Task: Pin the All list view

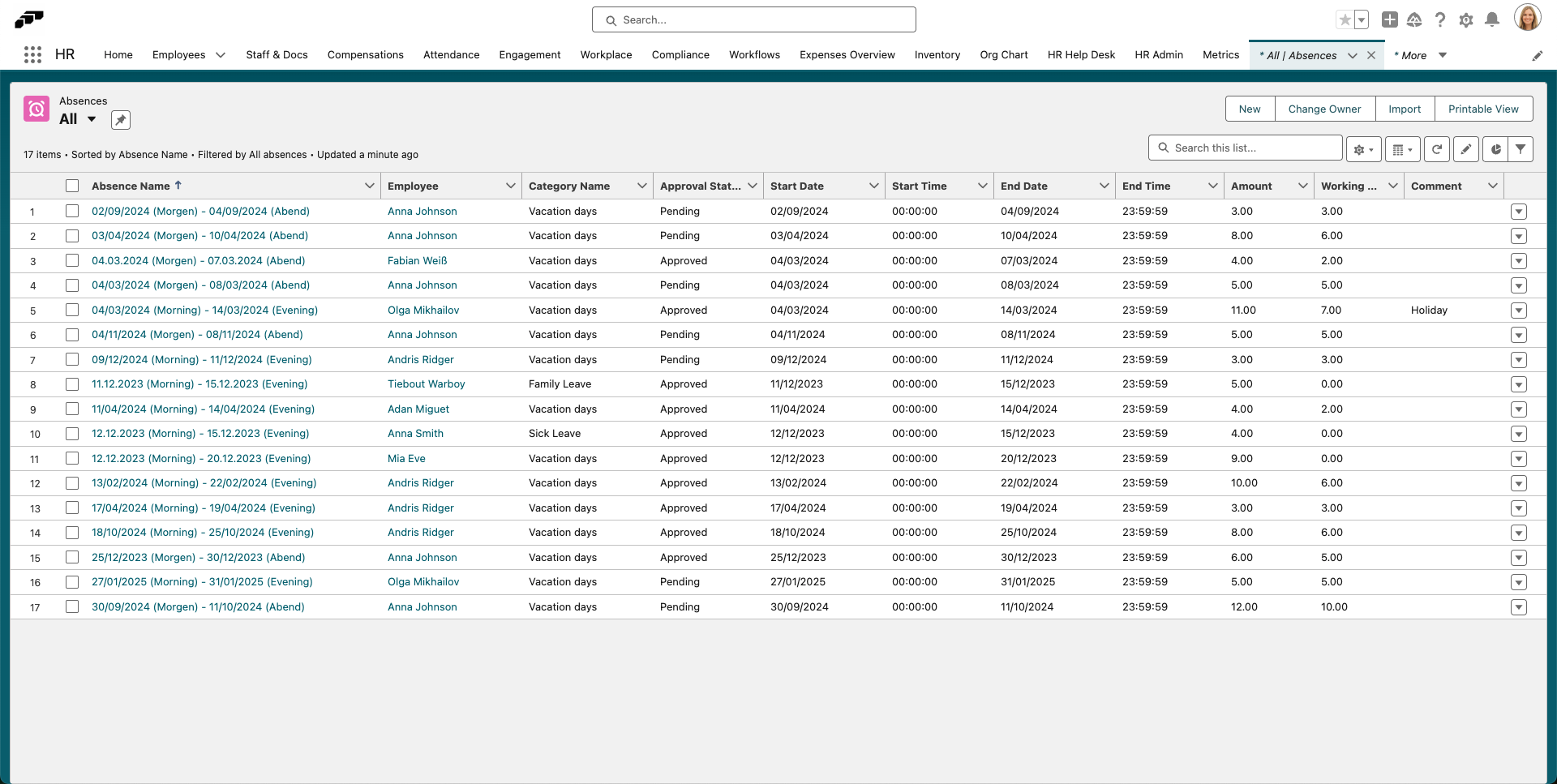Action: pyautogui.click(x=120, y=119)
